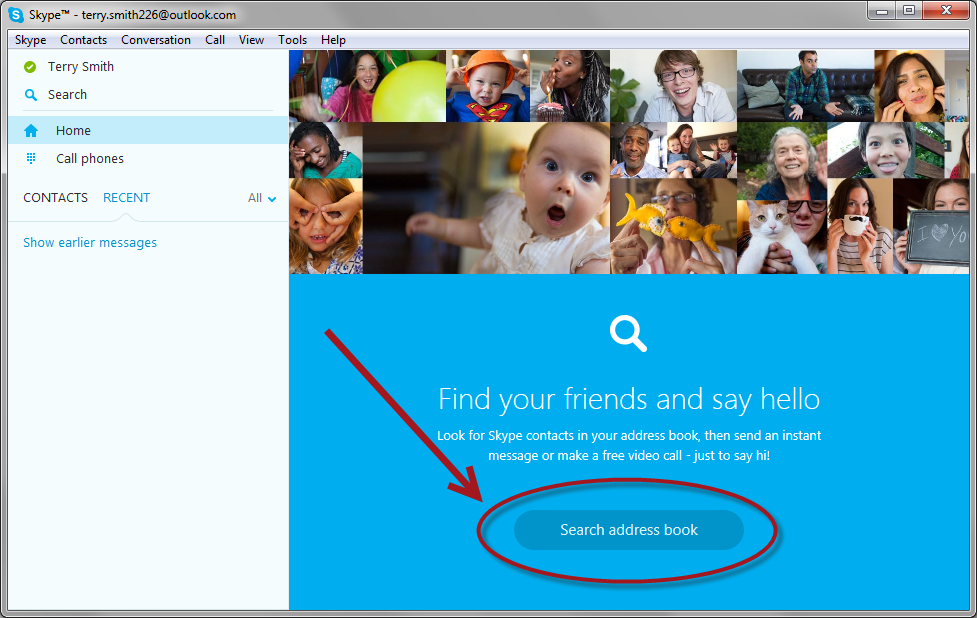Click the girl with yellow balloon photo
This screenshot has width=977, height=618.
[368, 86]
